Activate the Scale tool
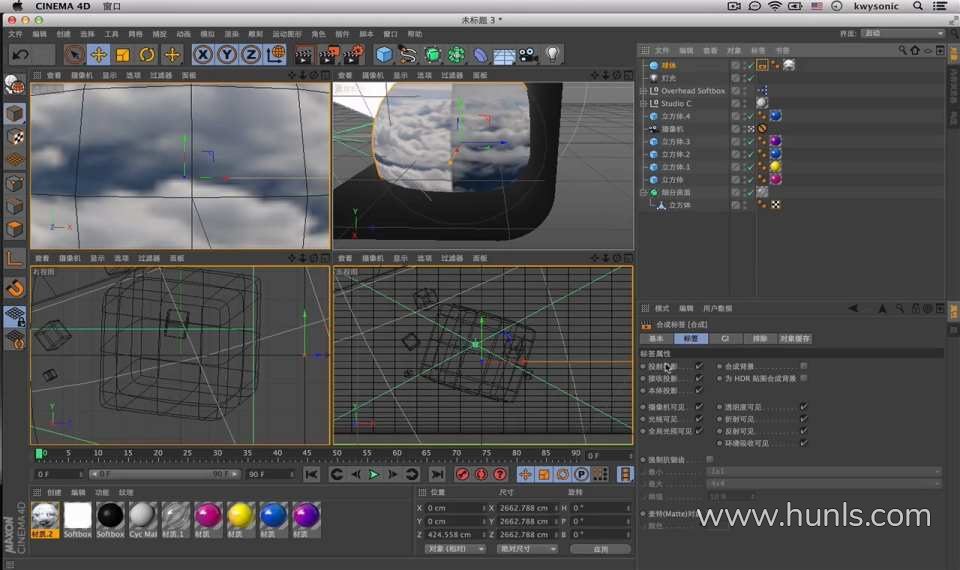Viewport: 960px width, 570px height. (x=123, y=55)
